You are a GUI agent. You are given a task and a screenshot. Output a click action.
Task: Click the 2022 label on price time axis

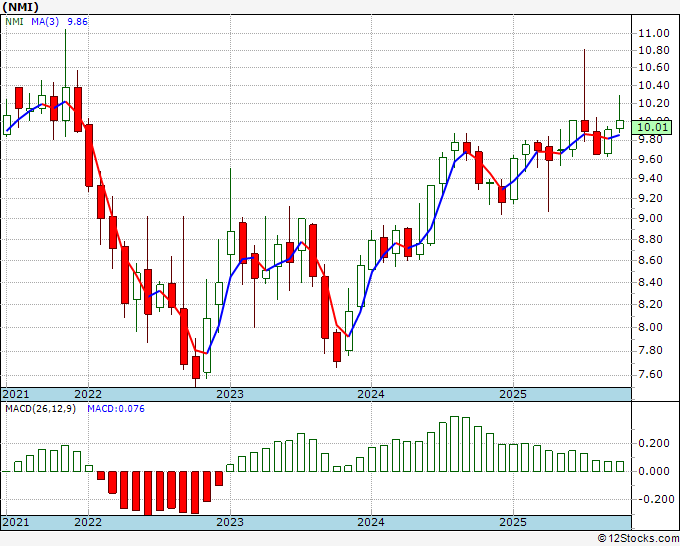[88, 394]
